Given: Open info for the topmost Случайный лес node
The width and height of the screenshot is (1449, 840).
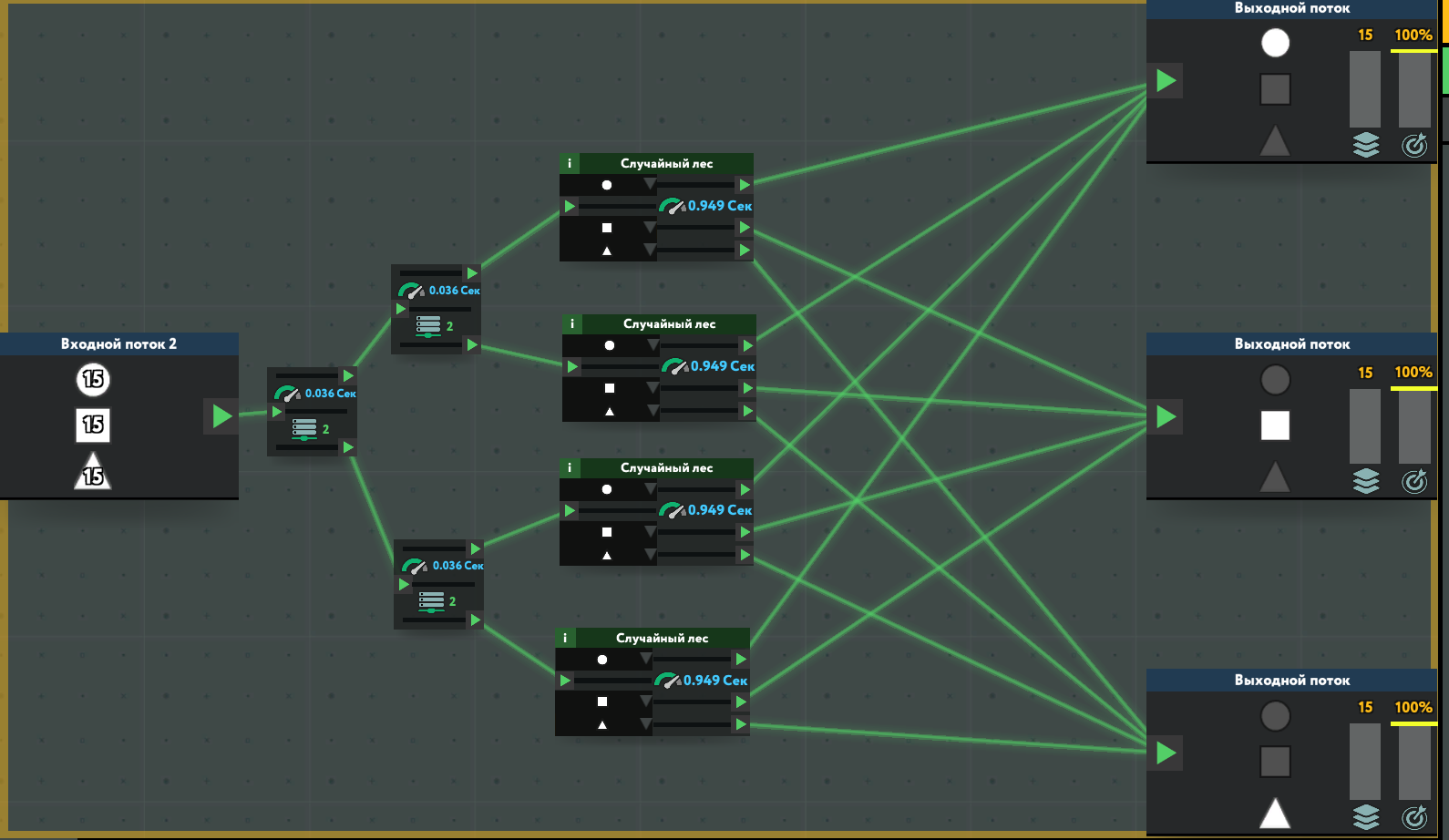Looking at the screenshot, I should (570, 163).
